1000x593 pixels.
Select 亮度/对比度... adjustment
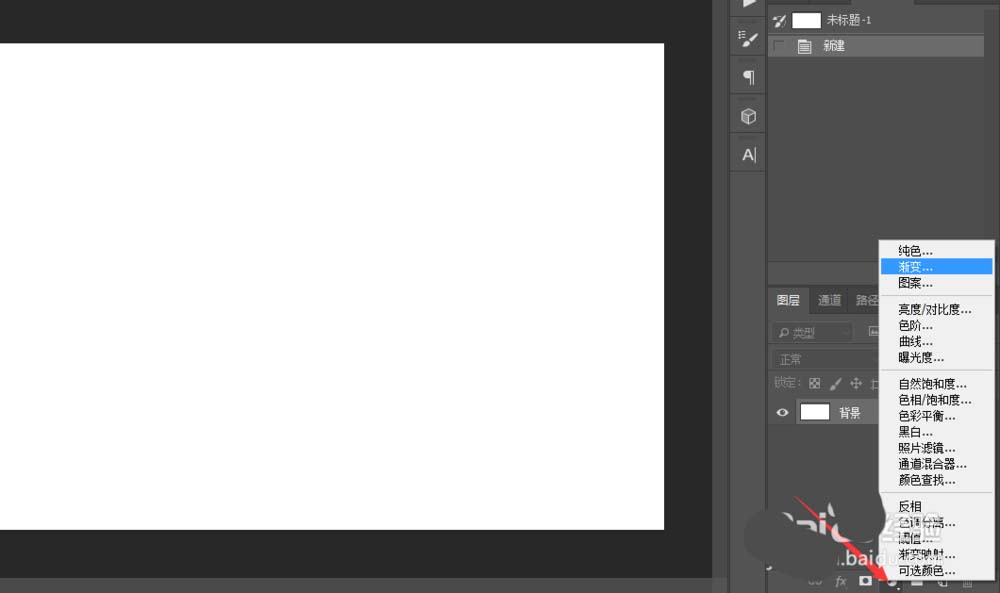click(x=936, y=309)
